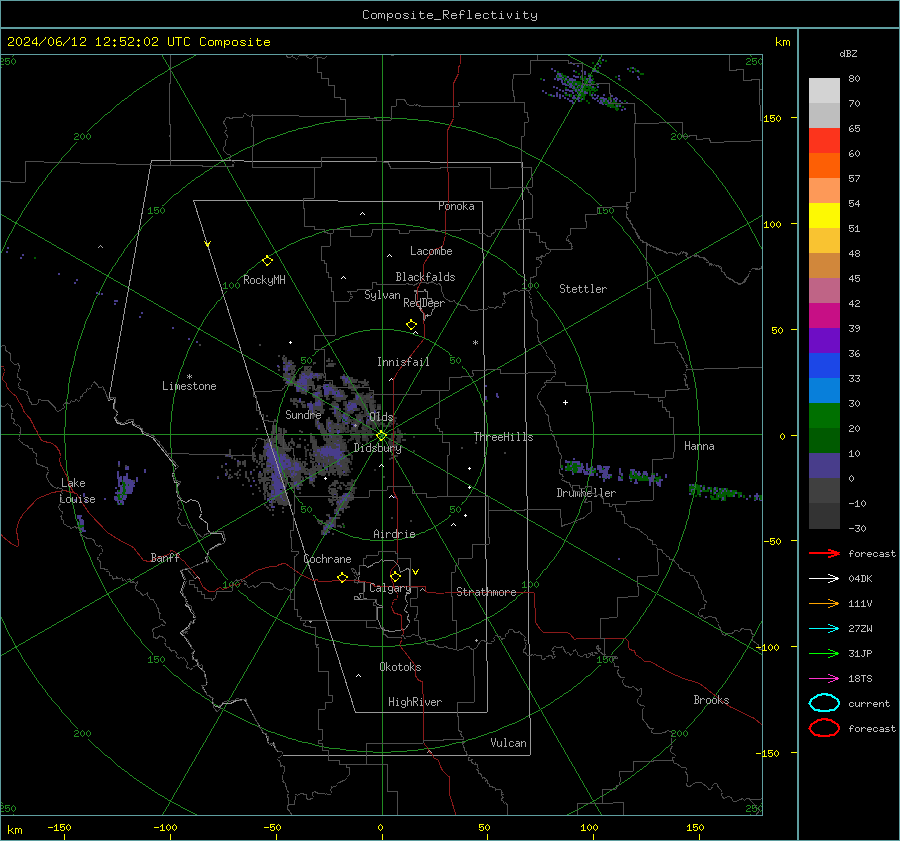
Task: Click the green 30–20 dBZ swatch
Action: click(824, 416)
